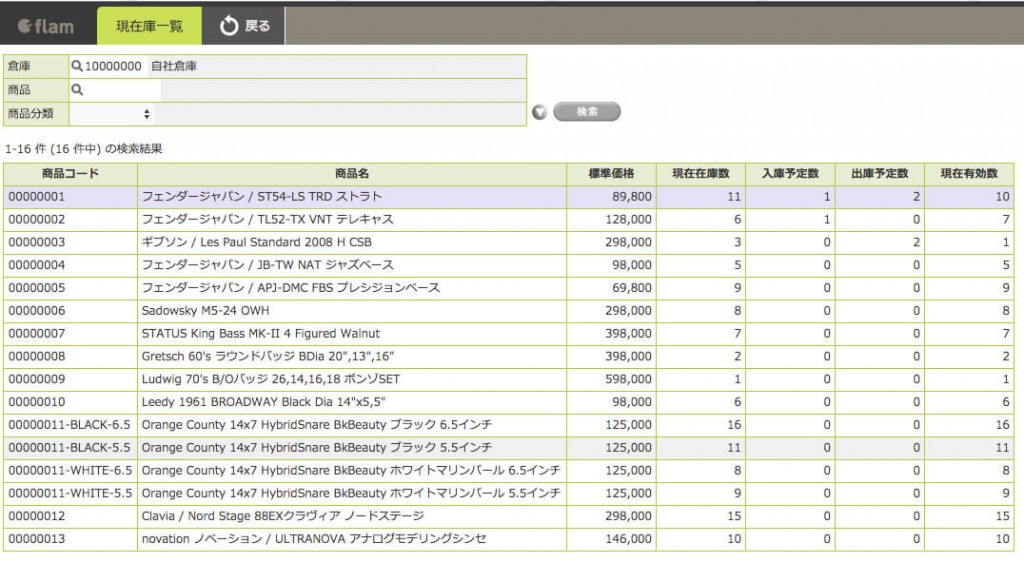Click the Gretsch 60's ラウンドバッジ product name
This screenshot has height=562, width=1024.
click(x=268, y=356)
